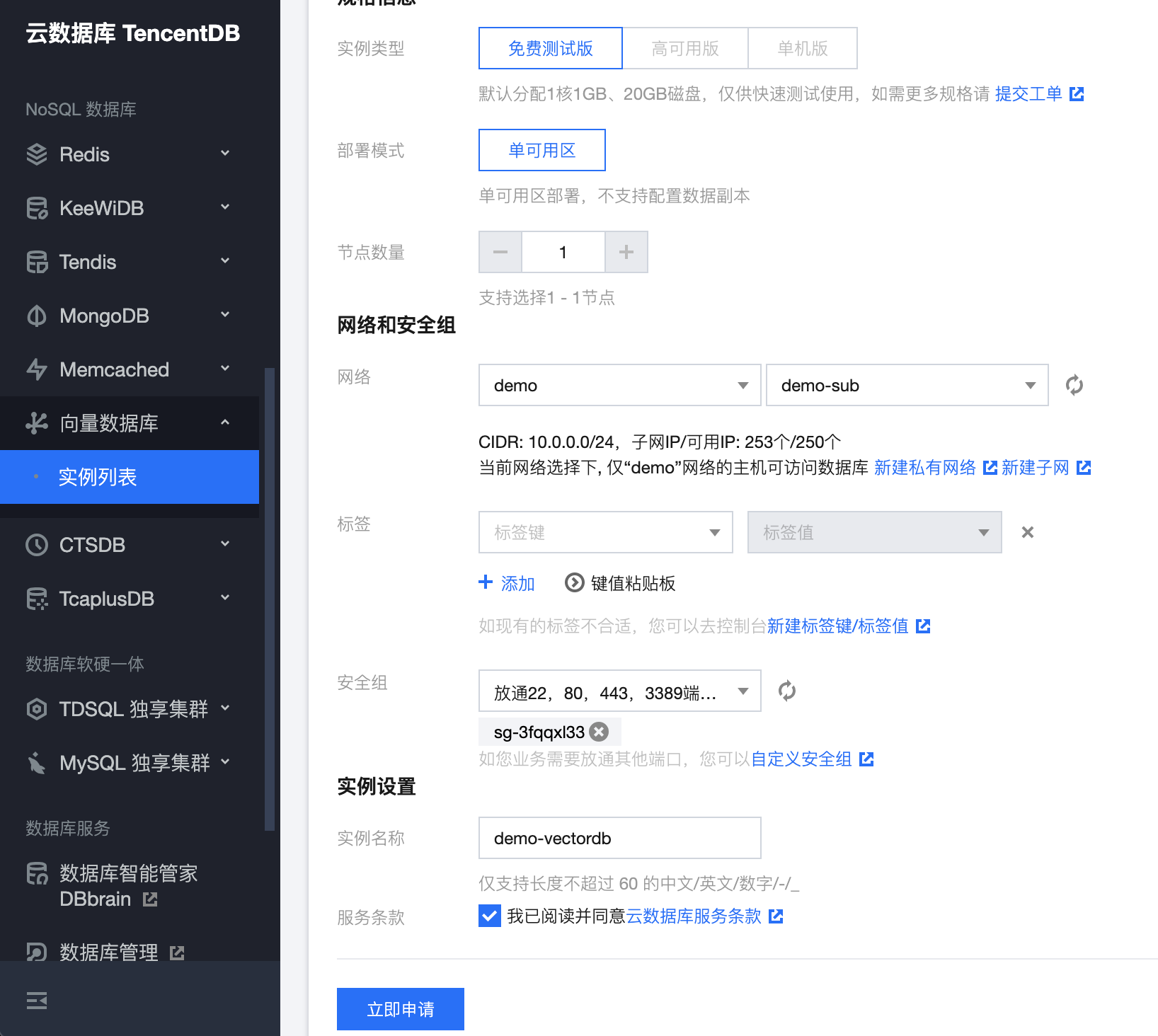The image size is (1158, 1036).
Task: Expand the KeeWiDB menu
Action: pos(225,207)
